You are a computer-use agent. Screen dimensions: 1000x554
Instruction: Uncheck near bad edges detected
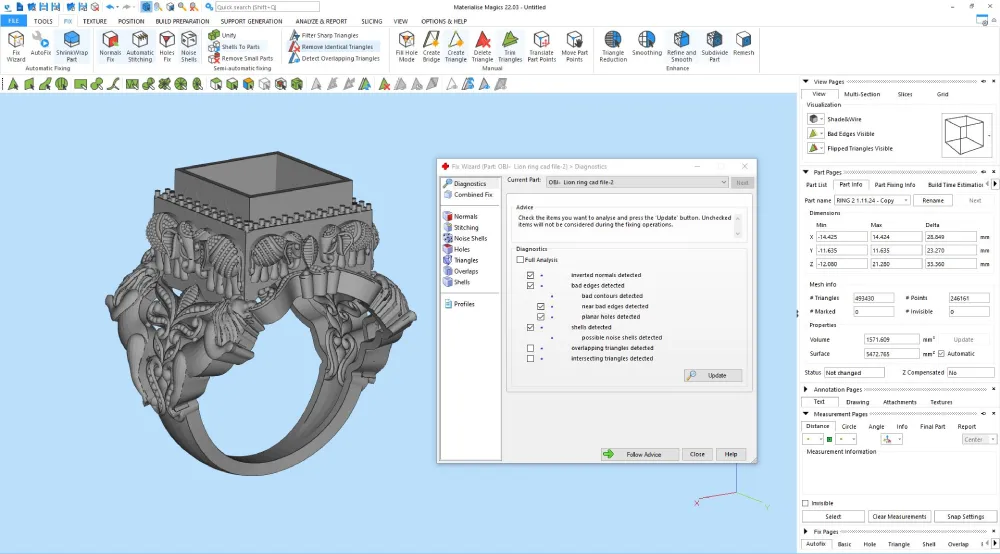[x=541, y=306]
